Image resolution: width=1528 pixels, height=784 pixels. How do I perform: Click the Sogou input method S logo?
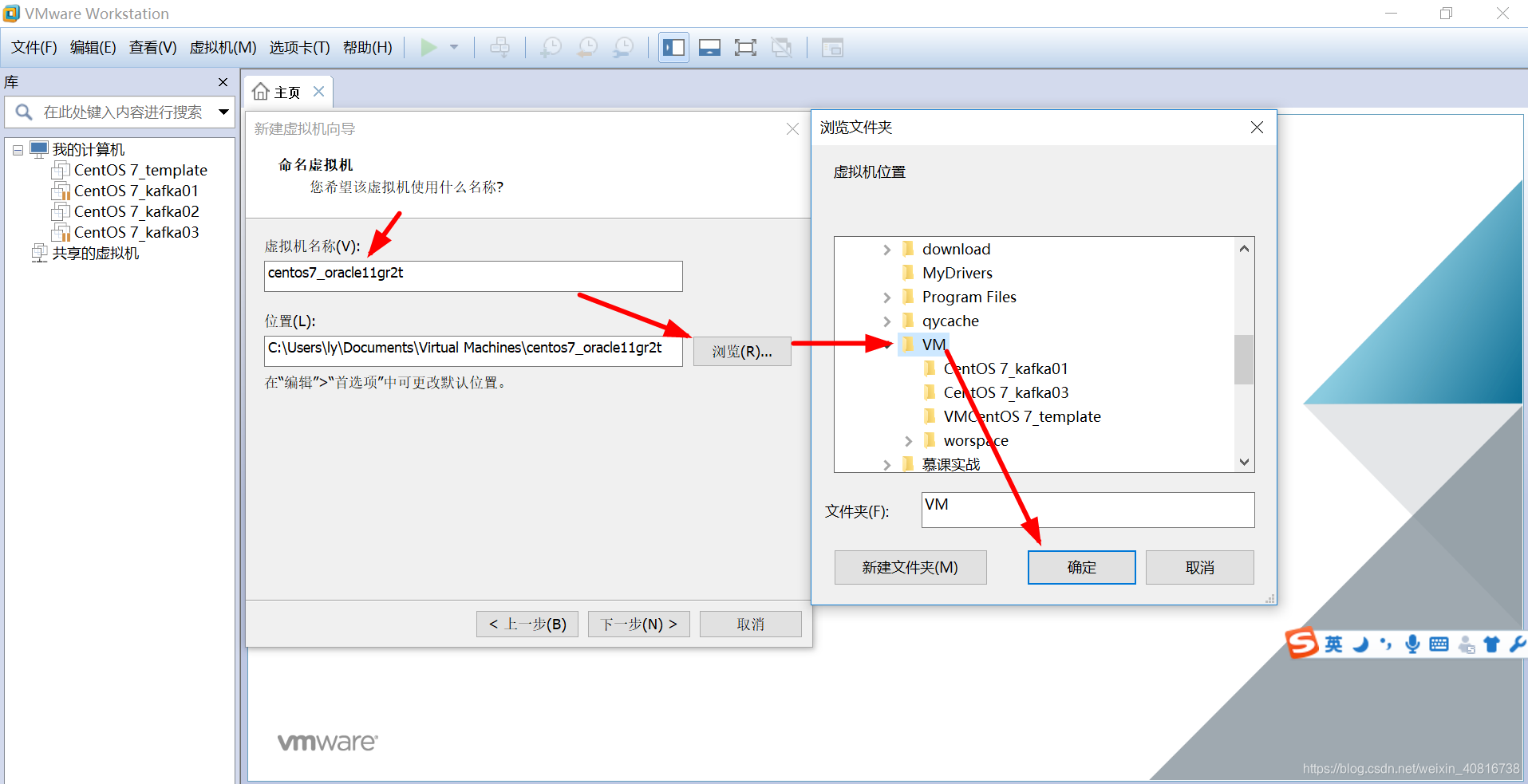[x=1301, y=643]
